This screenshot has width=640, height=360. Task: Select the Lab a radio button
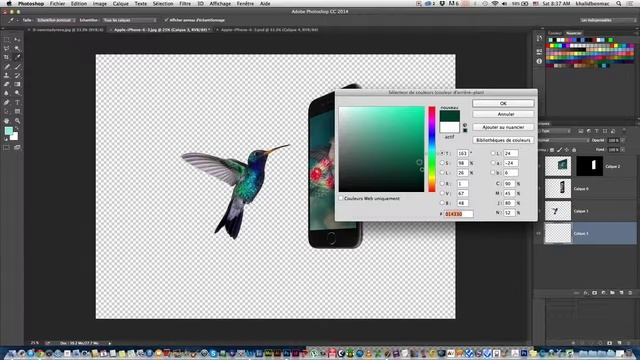click(493, 163)
